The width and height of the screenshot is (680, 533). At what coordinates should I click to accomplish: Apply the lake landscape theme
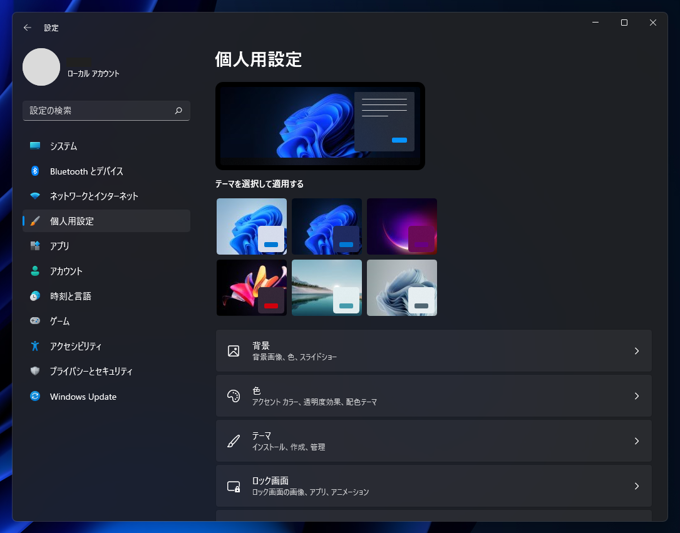pos(327,288)
